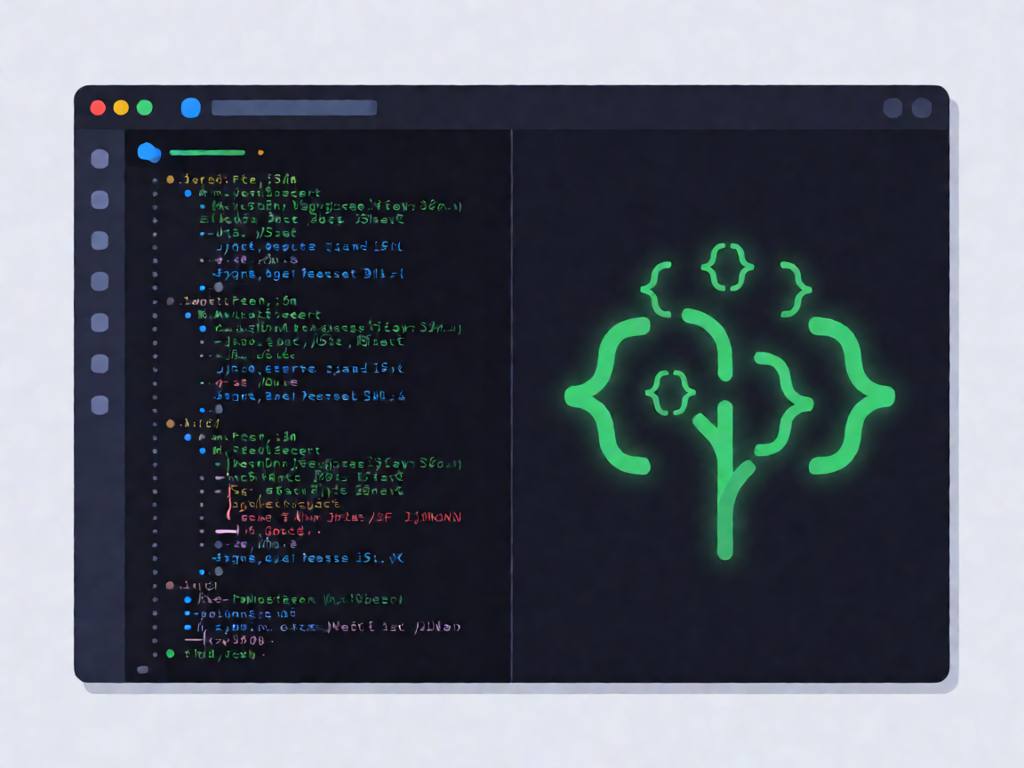Maximize the window with the green title bar button
Screen dimensions: 1024x768
click(x=145, y=108)
